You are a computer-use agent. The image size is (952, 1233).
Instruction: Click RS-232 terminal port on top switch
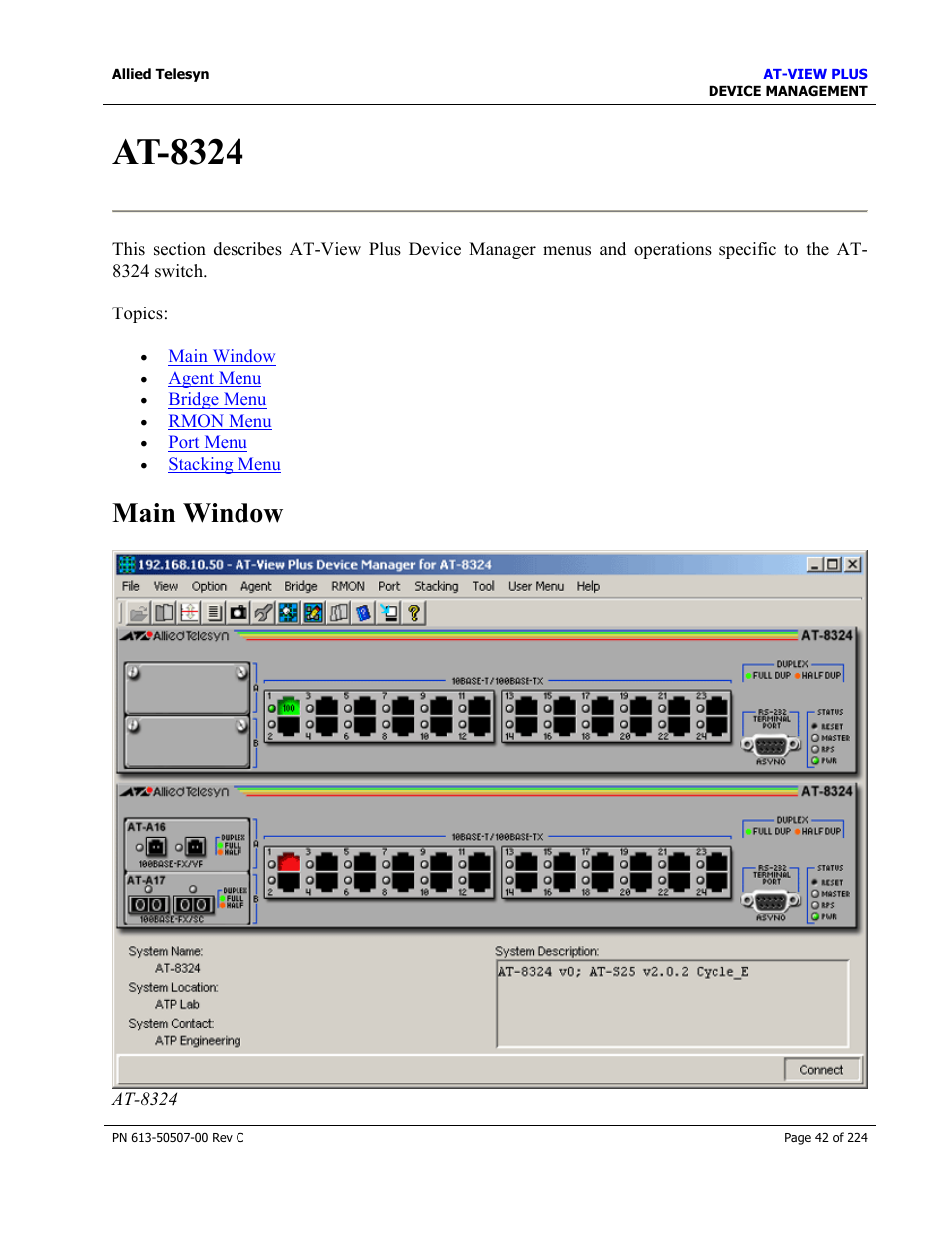[771, 745]
